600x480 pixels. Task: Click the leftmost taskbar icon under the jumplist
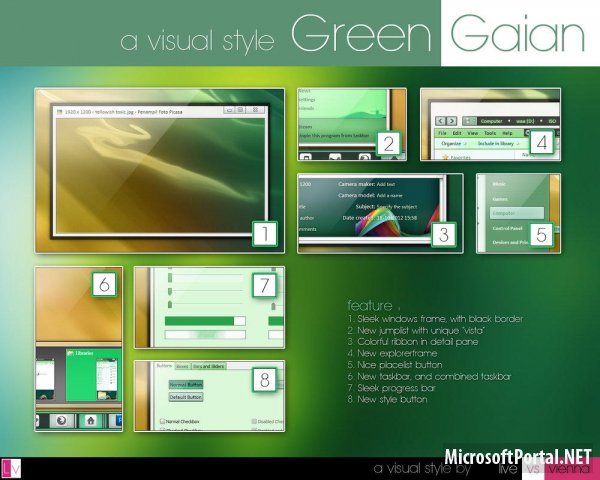click(x=305, y=157)
